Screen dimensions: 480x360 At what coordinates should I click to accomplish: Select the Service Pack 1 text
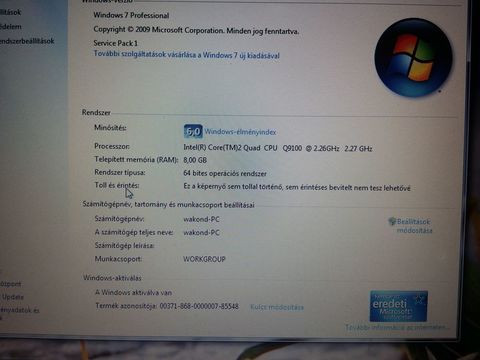point(116,43)
